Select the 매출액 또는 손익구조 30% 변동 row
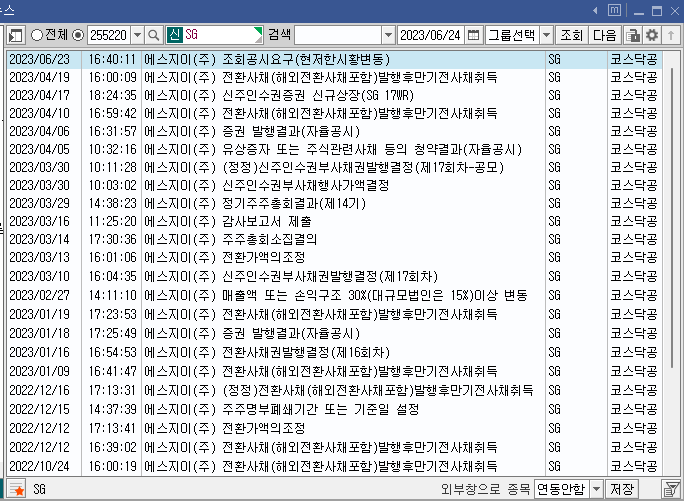The height and width of the screenshot is (501, 684). (334, 295)
